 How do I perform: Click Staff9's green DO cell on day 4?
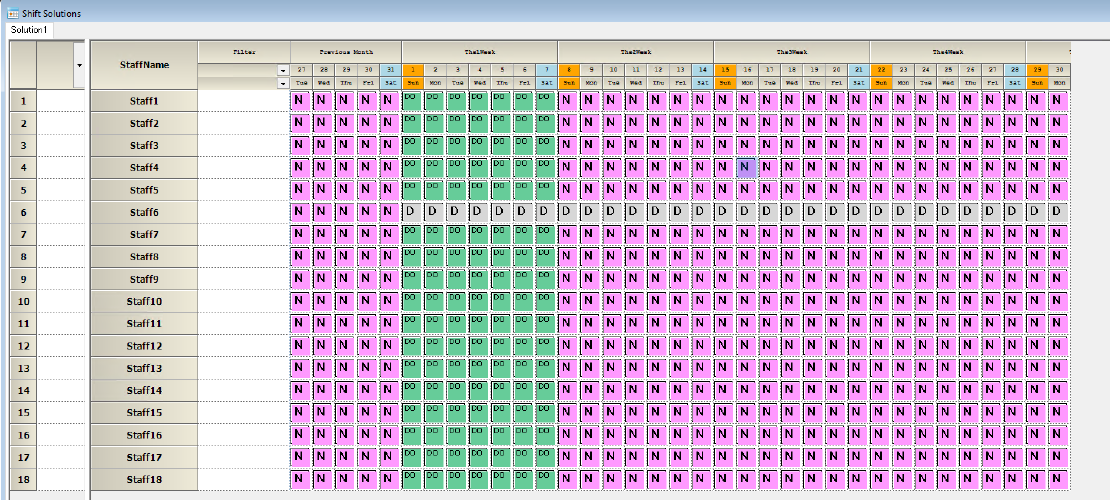pyautogui.click(x=479, y=279)
